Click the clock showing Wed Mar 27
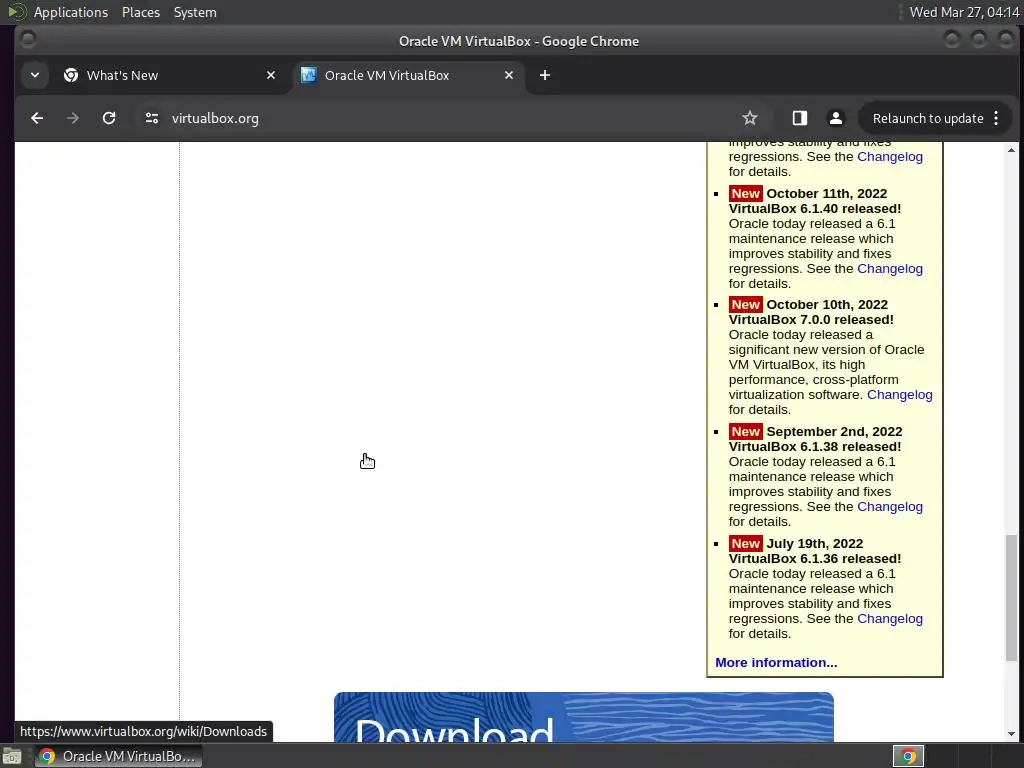The width and height of the screenshot is (1024, 768). [x=965, y=12]
